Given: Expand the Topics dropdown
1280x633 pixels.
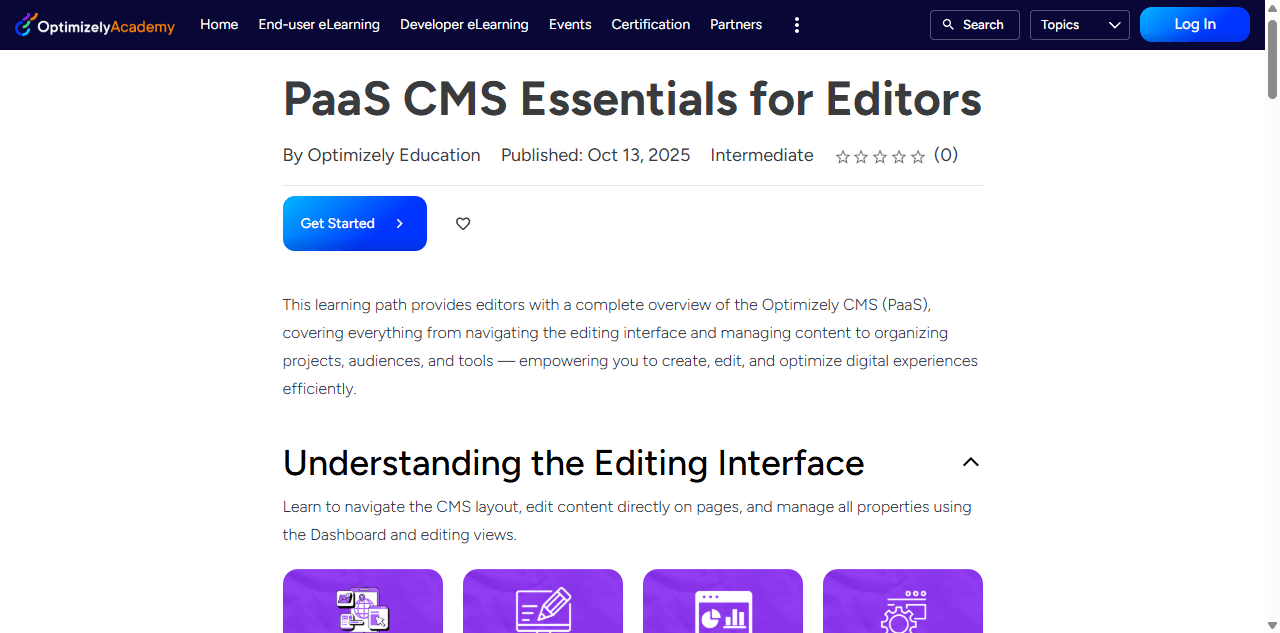Looking at the screenshot, I should (1080, 25).
